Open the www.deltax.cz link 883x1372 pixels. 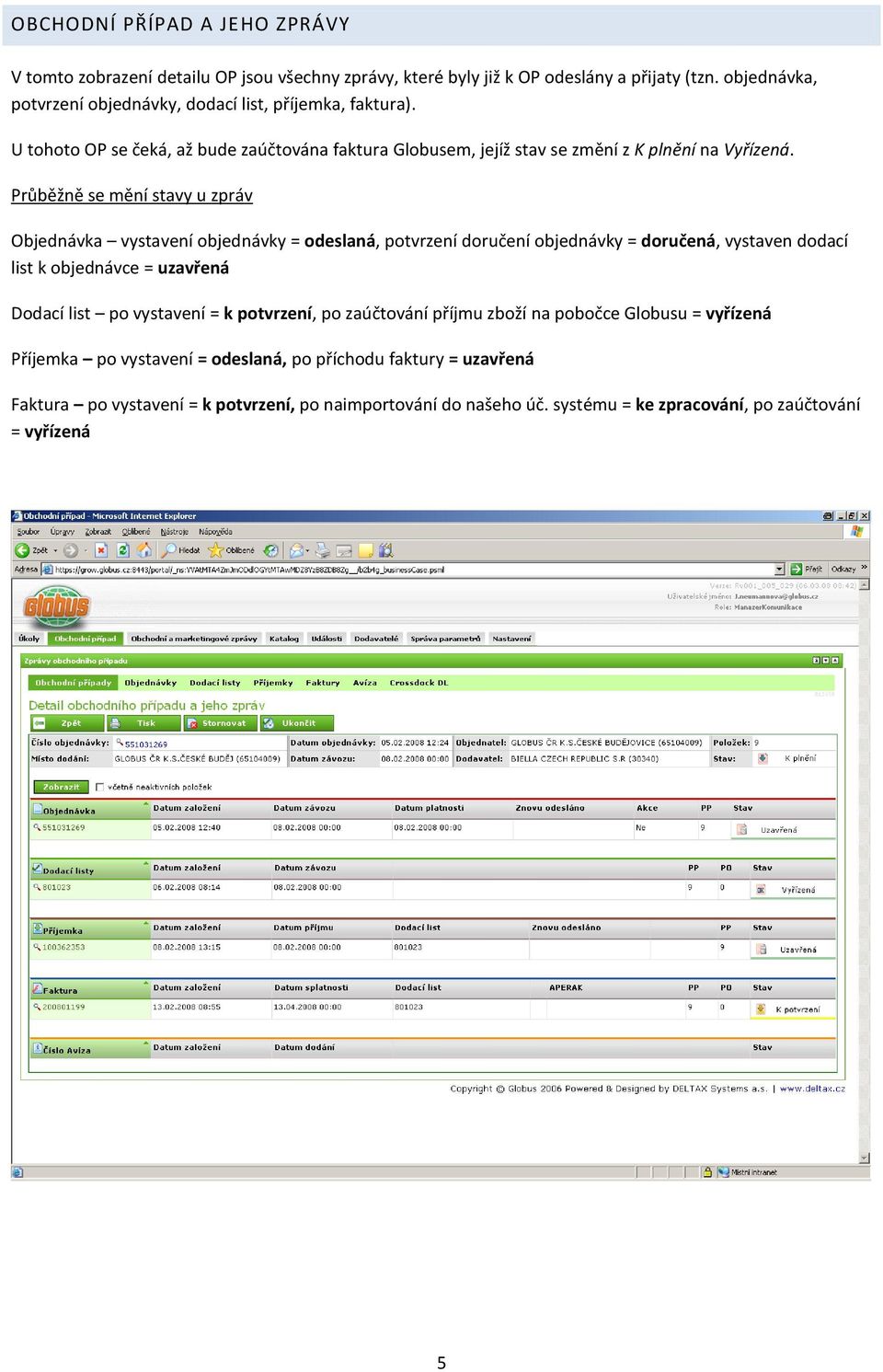[812, 1089]
